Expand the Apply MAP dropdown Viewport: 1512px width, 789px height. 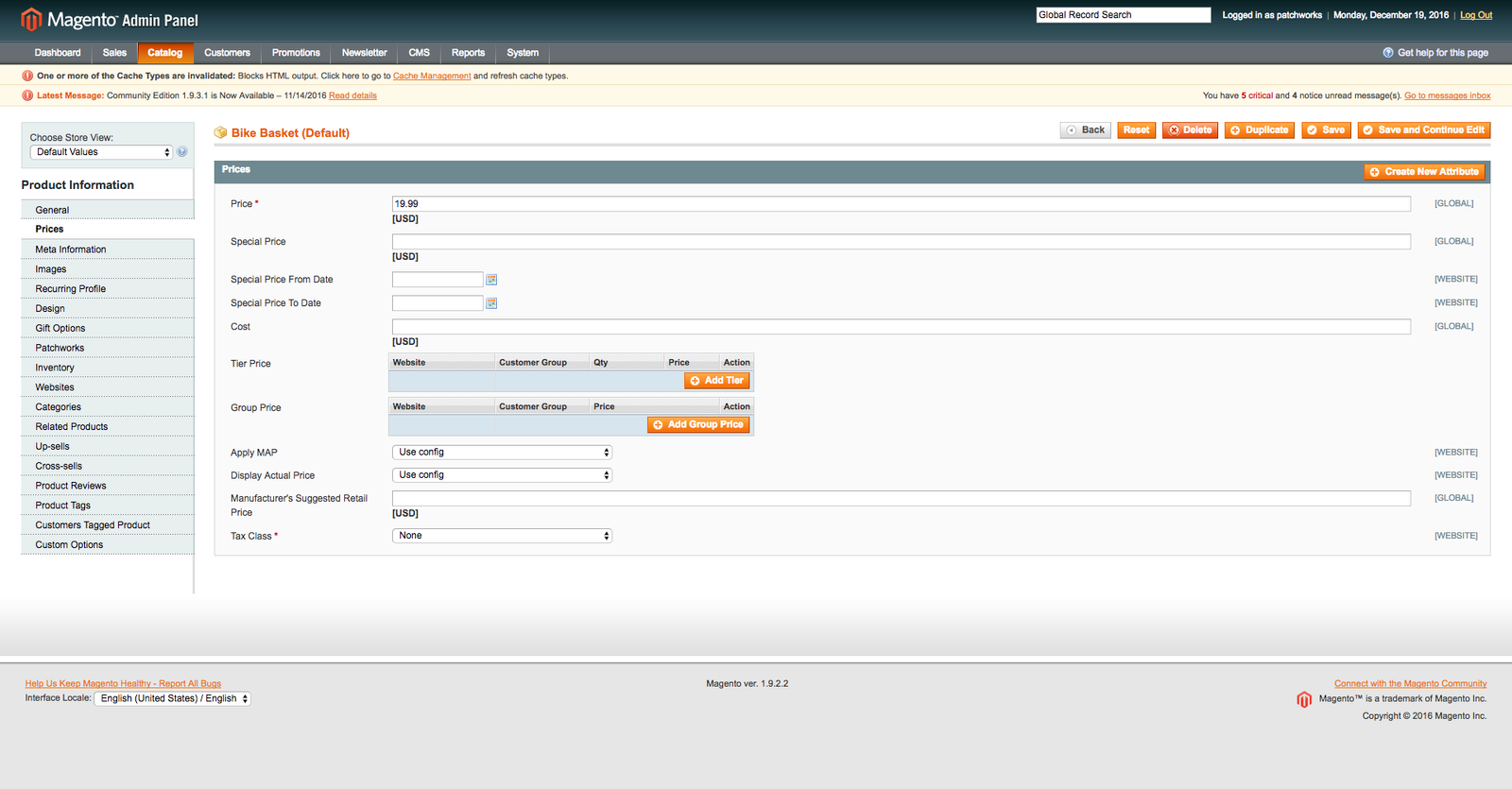click(x=502, y=453)
